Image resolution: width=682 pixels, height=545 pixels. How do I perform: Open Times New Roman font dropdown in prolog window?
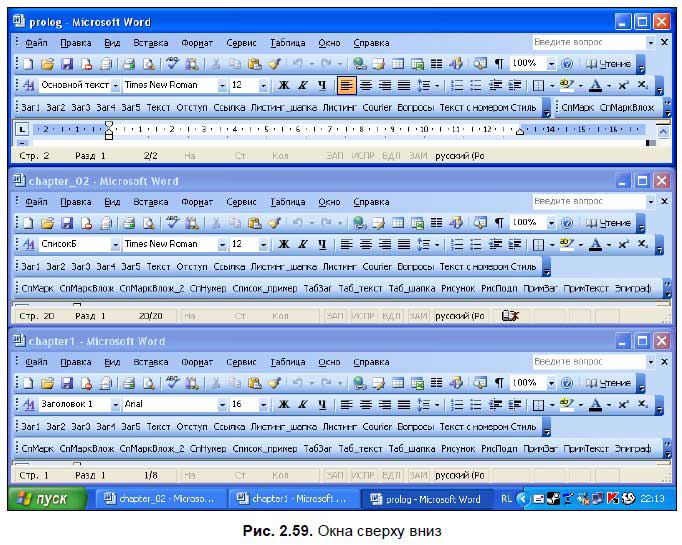coord(222,86)
